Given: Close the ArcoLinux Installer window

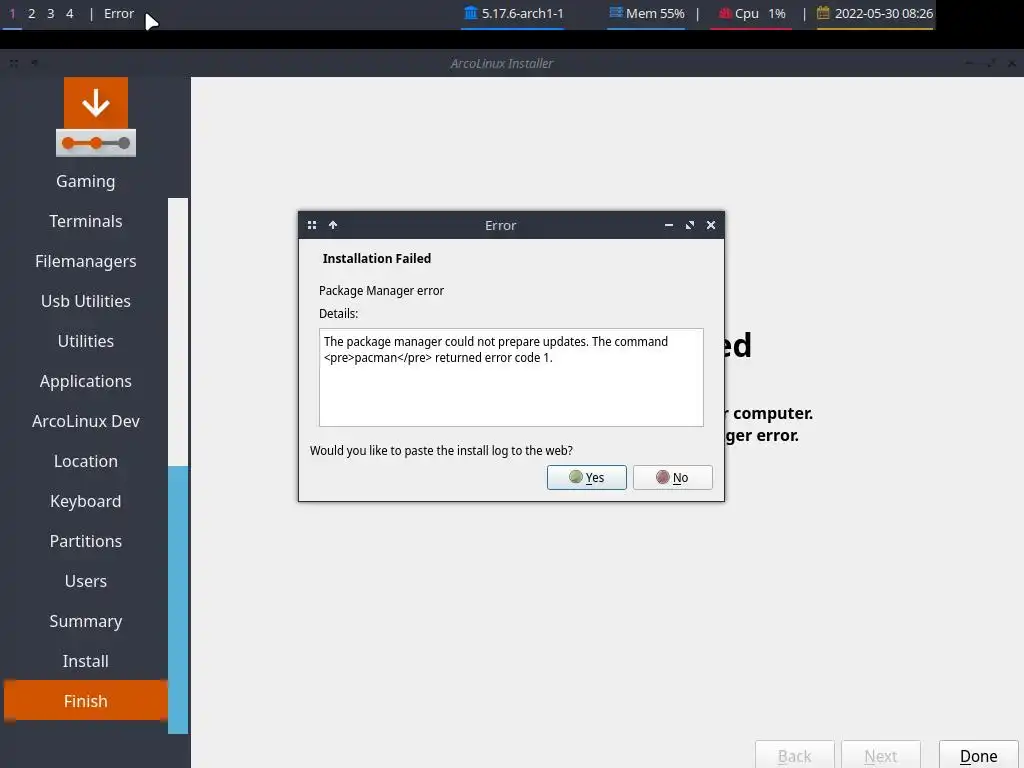Looking at the screenshot, I should pyautogui.click(x=1012, y=63).
